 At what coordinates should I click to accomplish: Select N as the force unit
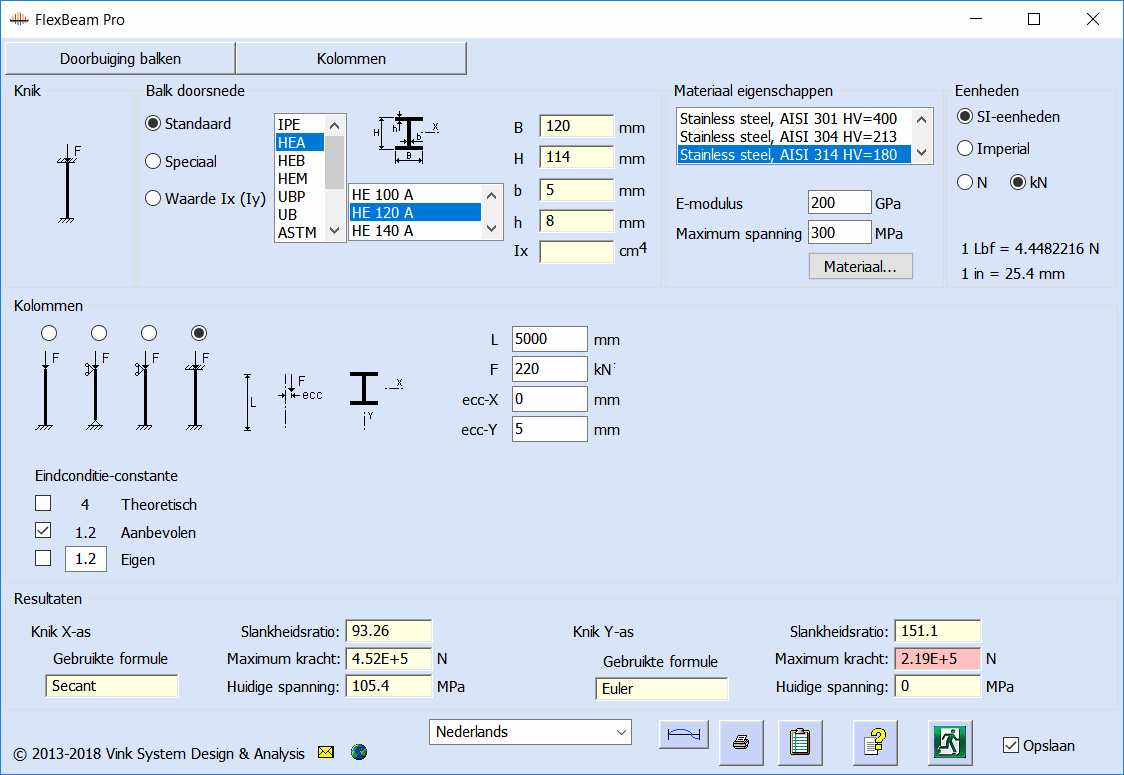(972, 183)
